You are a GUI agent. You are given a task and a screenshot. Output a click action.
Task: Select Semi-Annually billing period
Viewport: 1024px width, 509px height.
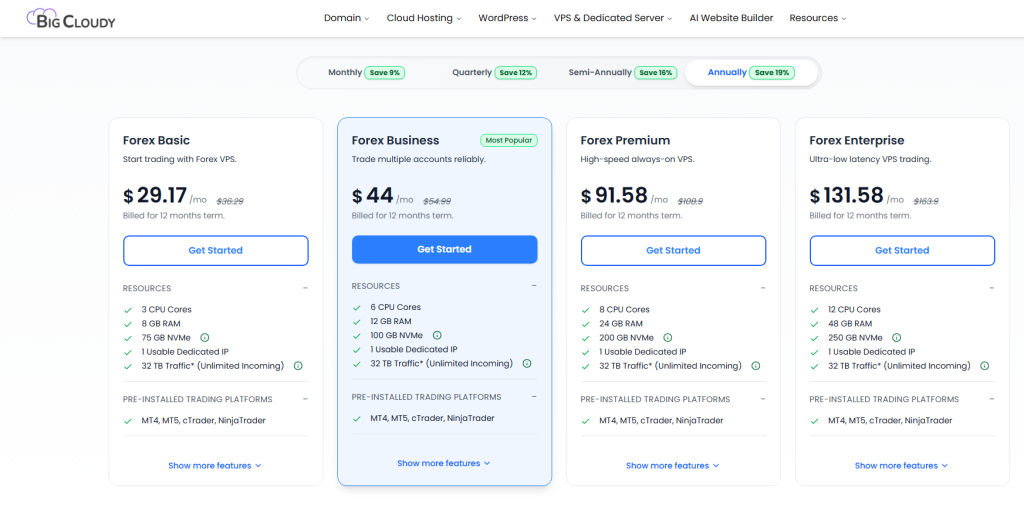click(x=622, y=73)
